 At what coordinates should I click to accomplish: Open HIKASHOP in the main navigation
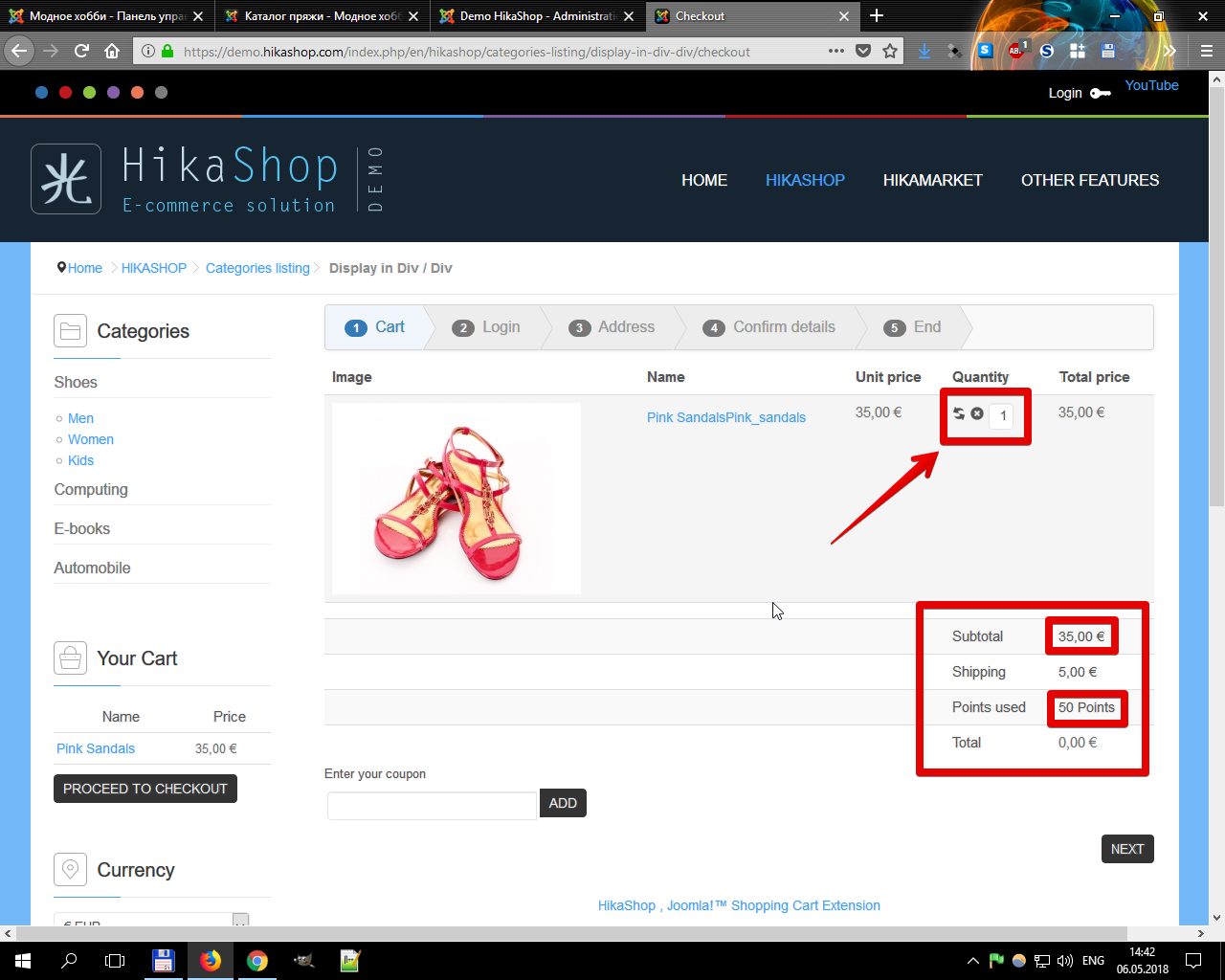tap(805, 180)
